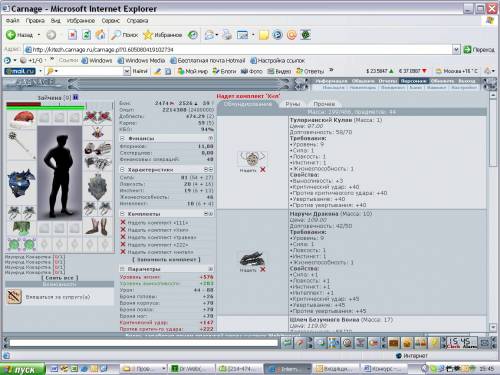Click the yellow lightbulb icon in bottom bar
This screenshot has height=375, width=500.
pos(434,343)
